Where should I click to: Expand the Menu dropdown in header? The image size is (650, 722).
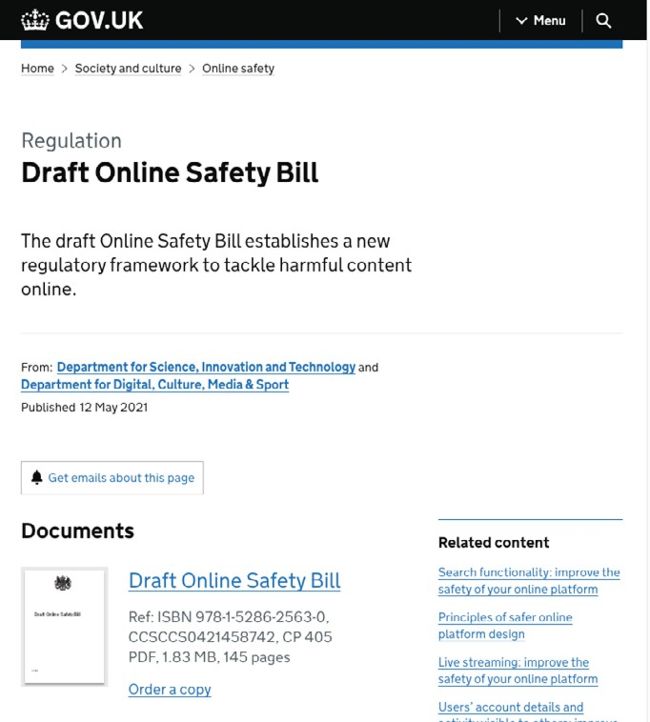[x=541, y=21]
